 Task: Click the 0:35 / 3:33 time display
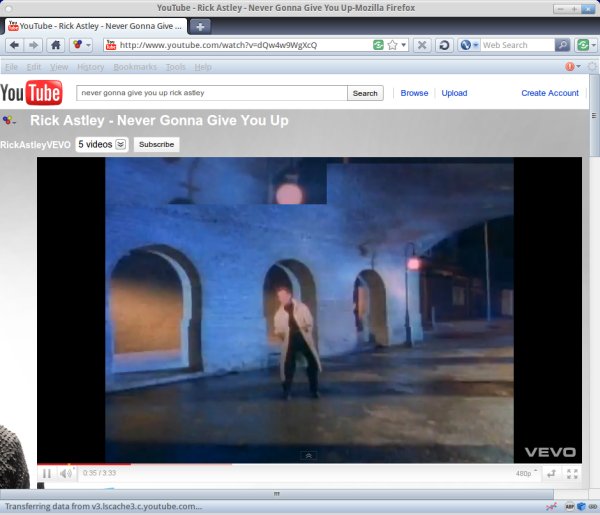click(x=99, y=473)
